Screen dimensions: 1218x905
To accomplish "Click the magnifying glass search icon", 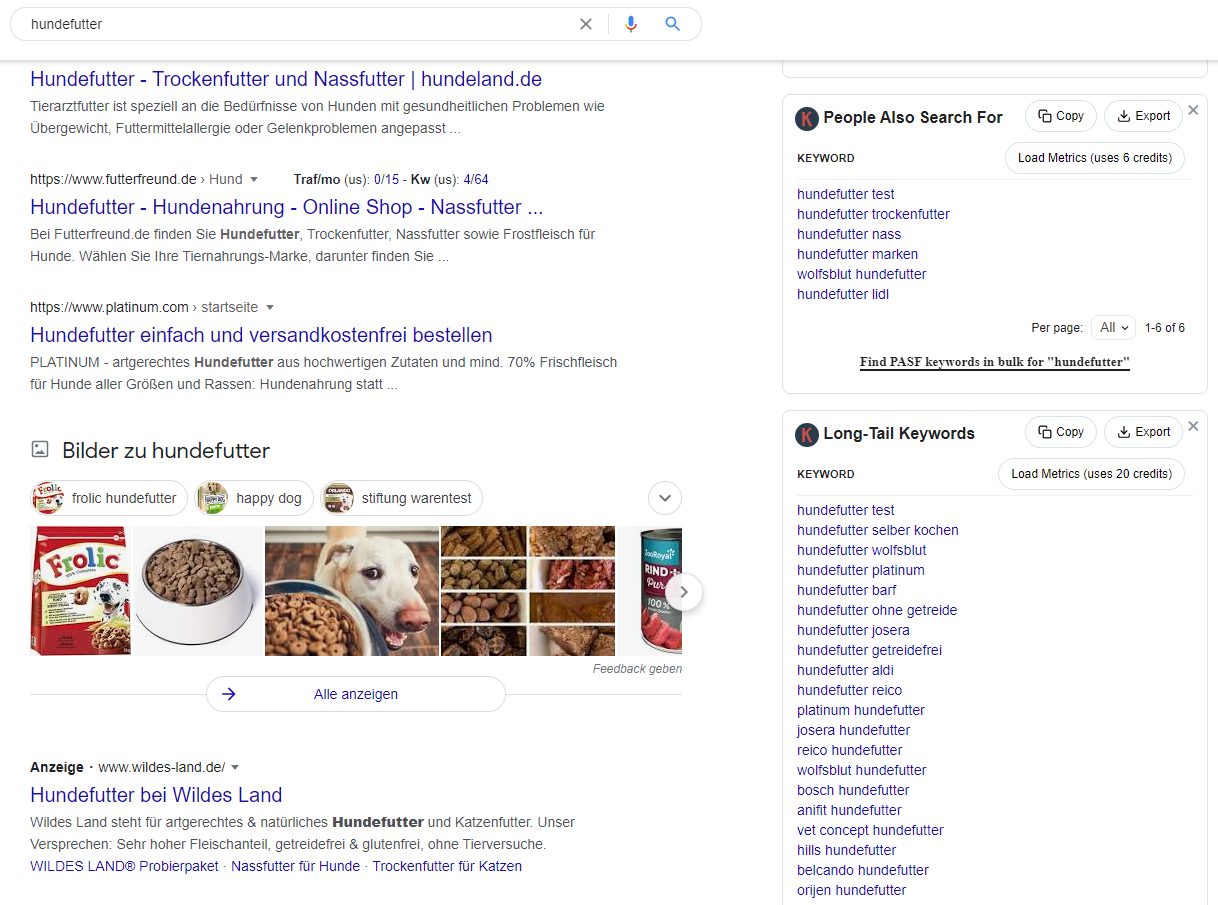I will point(673,24).
